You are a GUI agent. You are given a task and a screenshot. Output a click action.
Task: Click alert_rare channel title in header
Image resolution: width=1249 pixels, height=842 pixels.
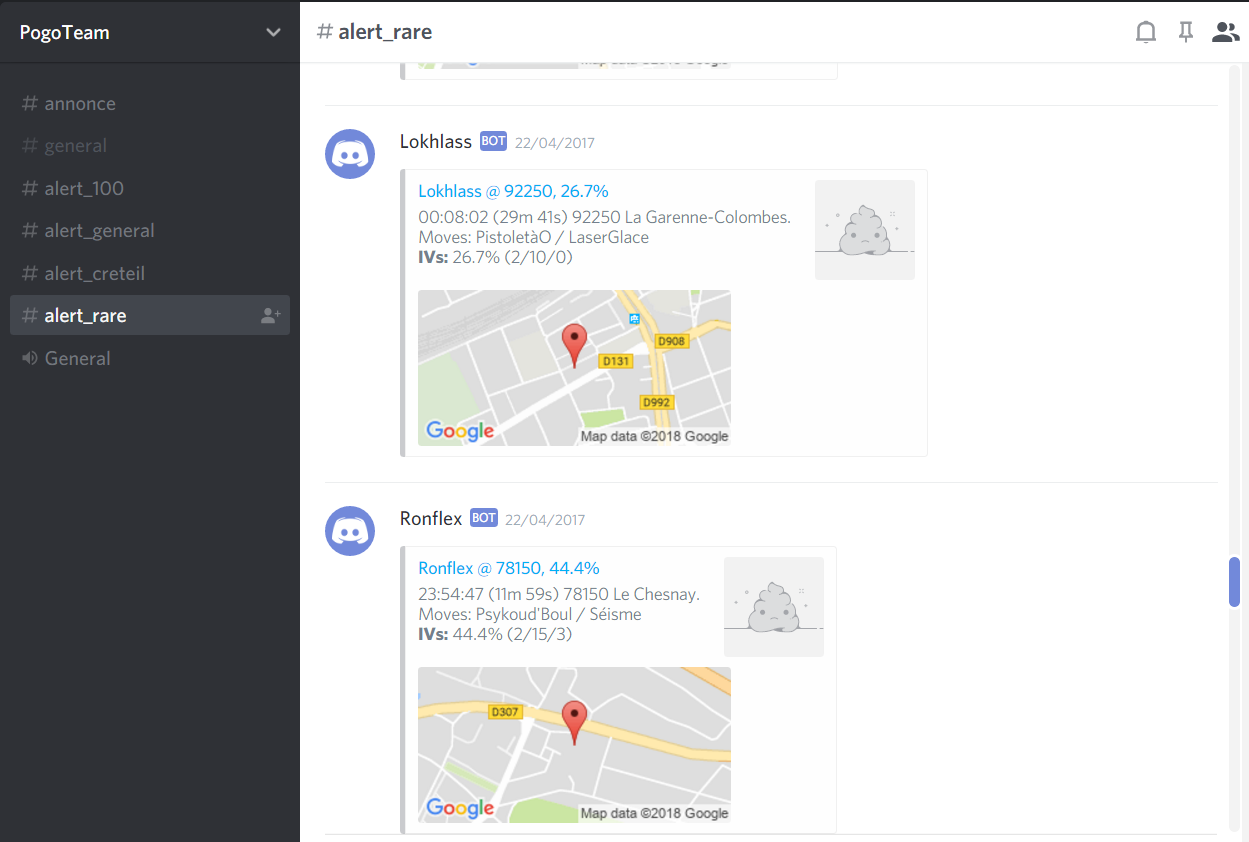point(385,32)
